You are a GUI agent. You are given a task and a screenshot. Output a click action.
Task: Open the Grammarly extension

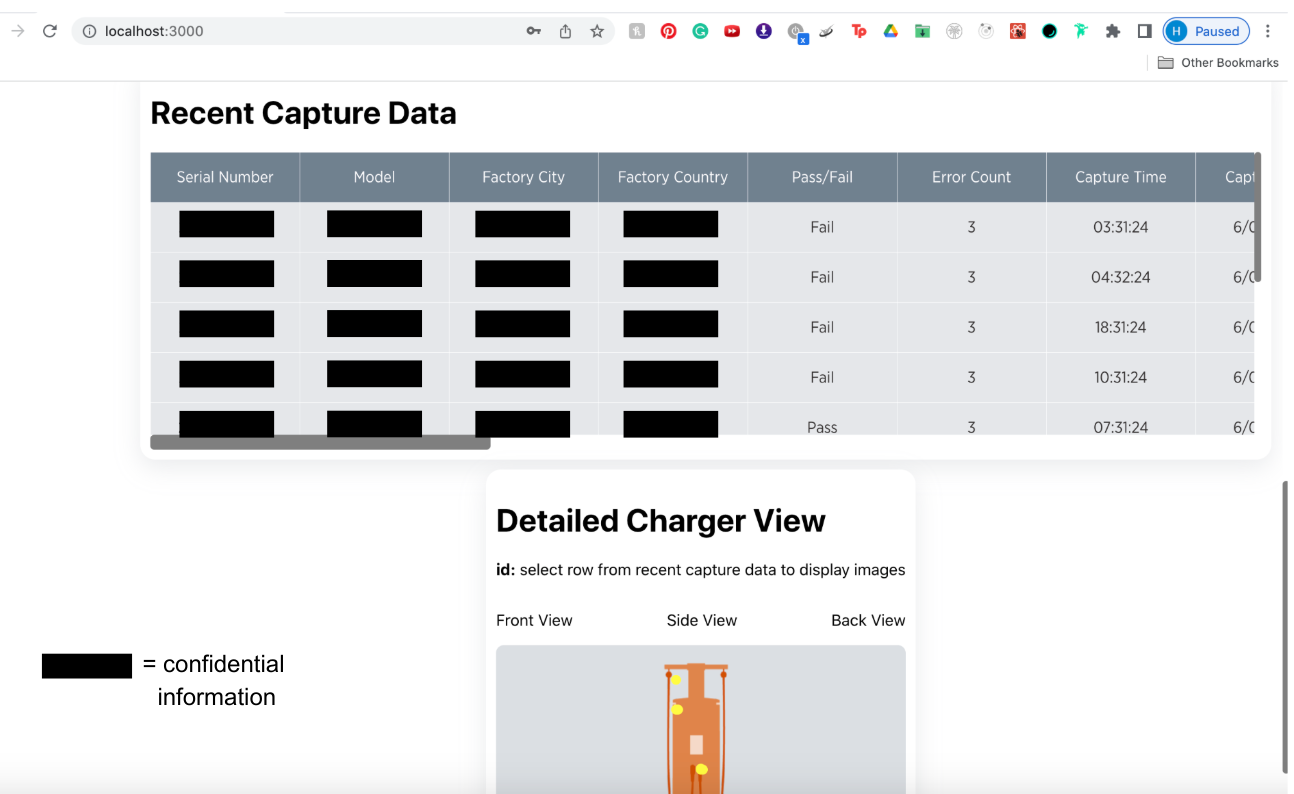pyautogui.click(x=700, y=31)
